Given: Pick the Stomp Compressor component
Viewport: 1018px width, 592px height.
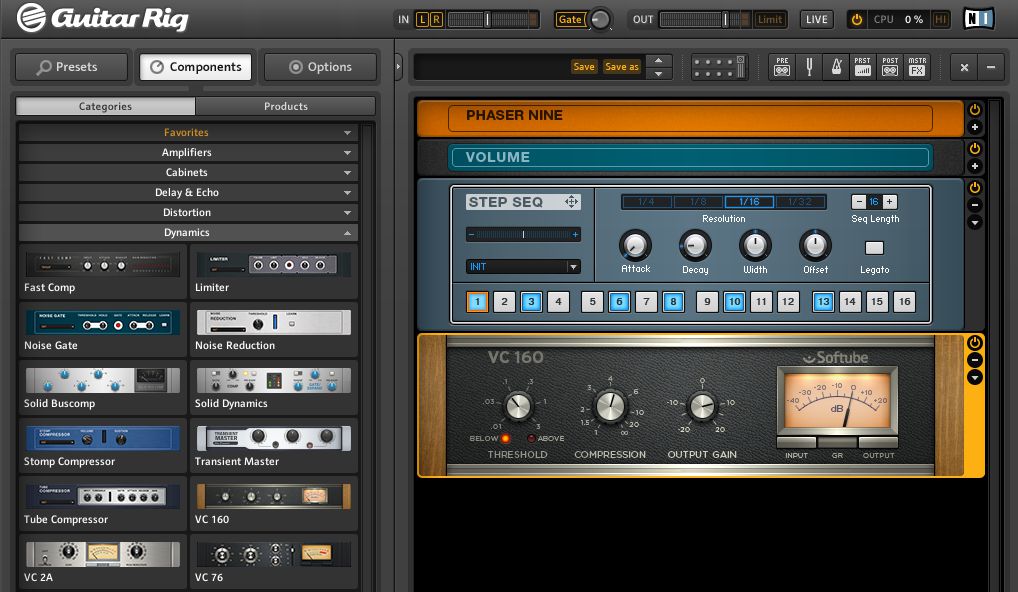Looking at the screenshot, I should point(103,447).
